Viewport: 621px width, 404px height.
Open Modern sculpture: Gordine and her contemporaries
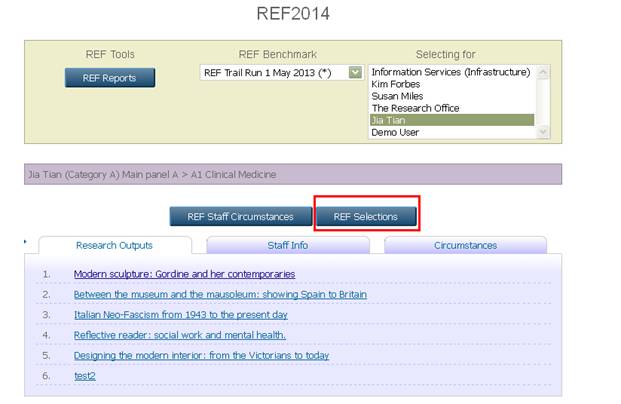coord(184,274)
